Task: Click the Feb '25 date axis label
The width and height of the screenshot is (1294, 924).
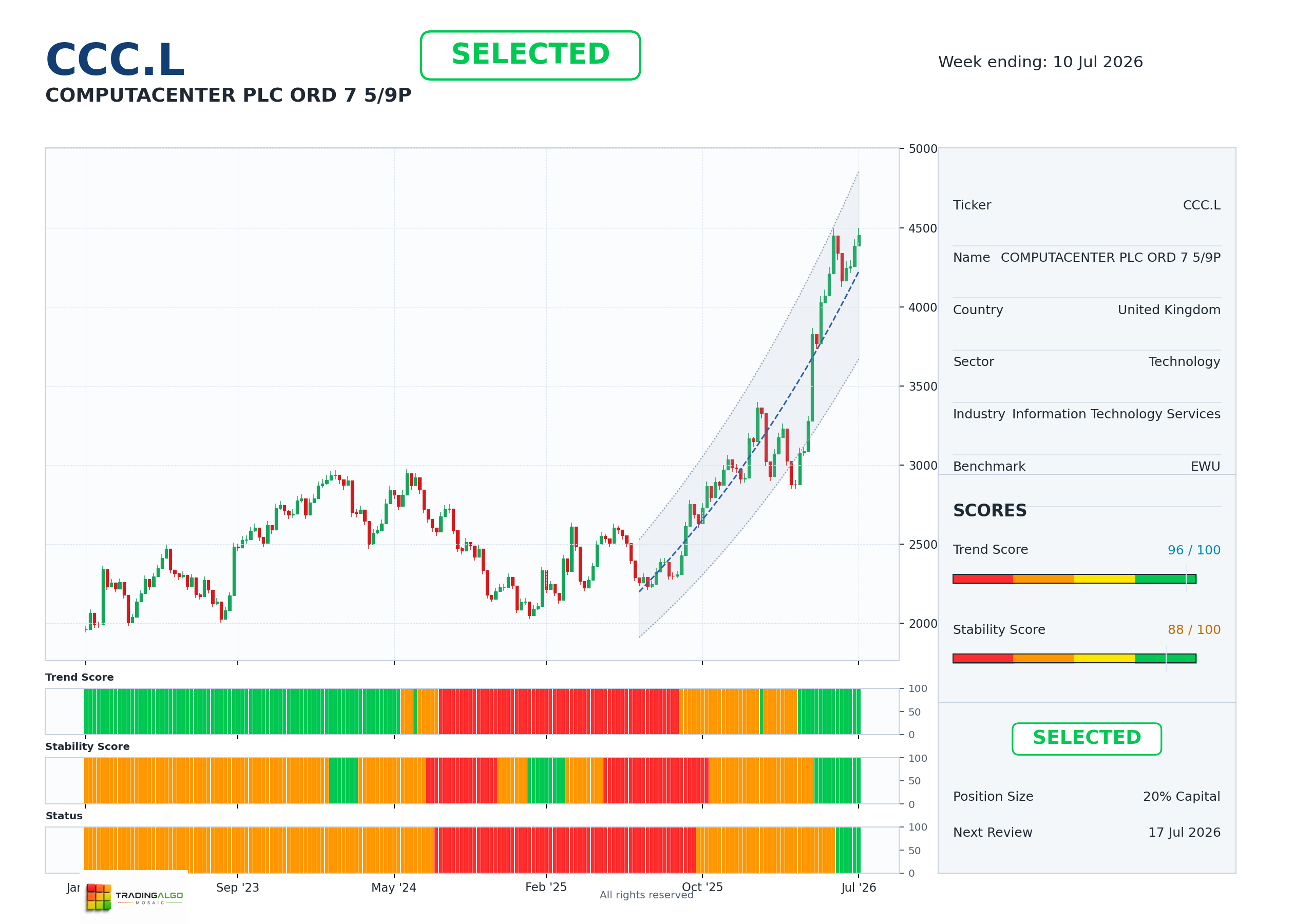Action: (546, 888)
